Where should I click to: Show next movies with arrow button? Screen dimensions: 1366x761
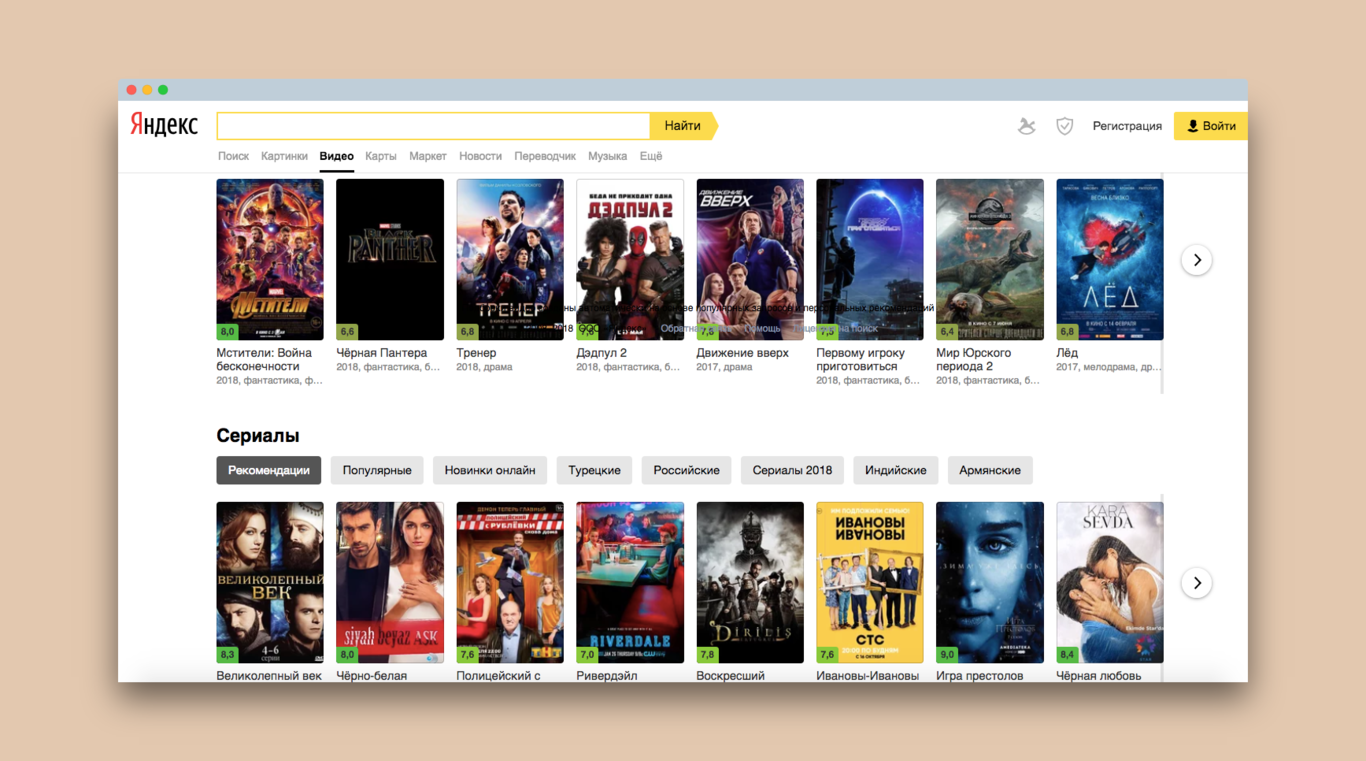pos(1197,260)
